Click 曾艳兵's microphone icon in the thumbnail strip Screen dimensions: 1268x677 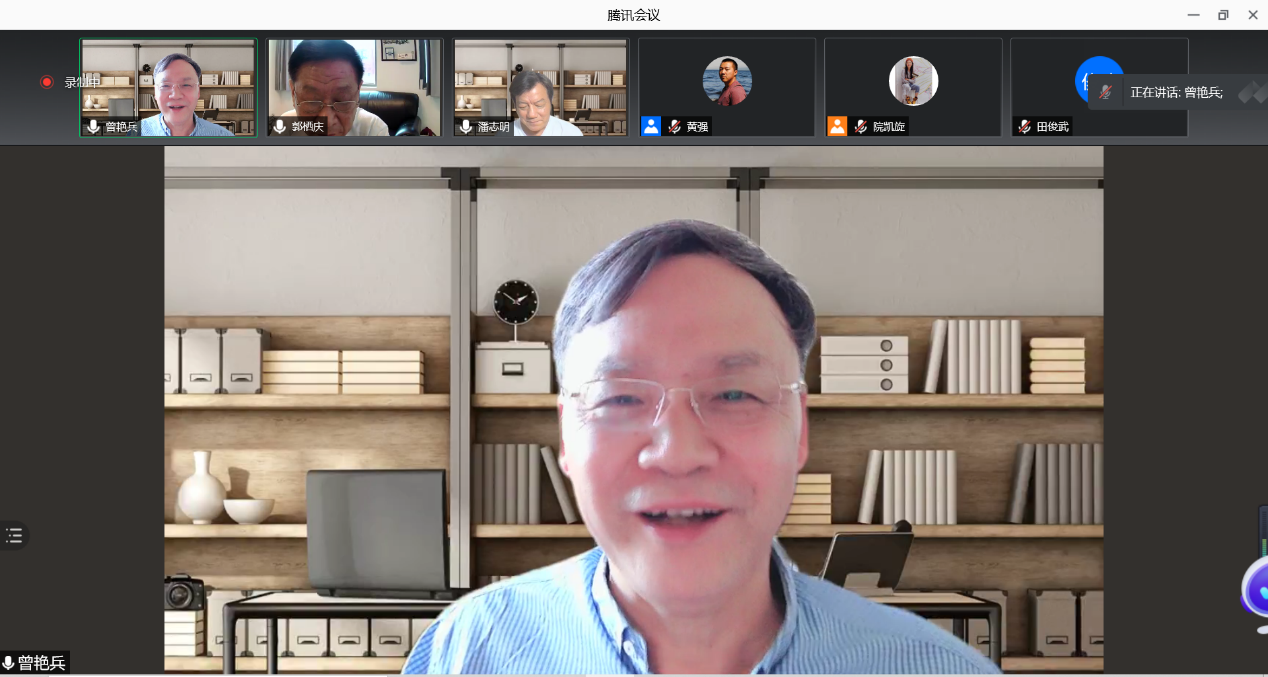point(94,127)
